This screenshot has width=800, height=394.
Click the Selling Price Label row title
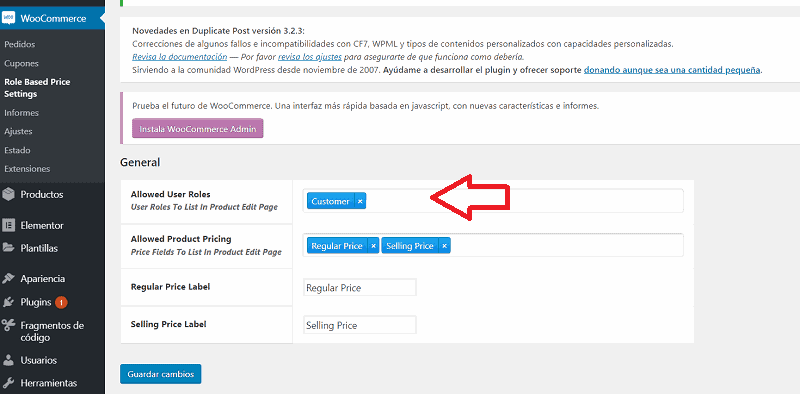[169, 324]
